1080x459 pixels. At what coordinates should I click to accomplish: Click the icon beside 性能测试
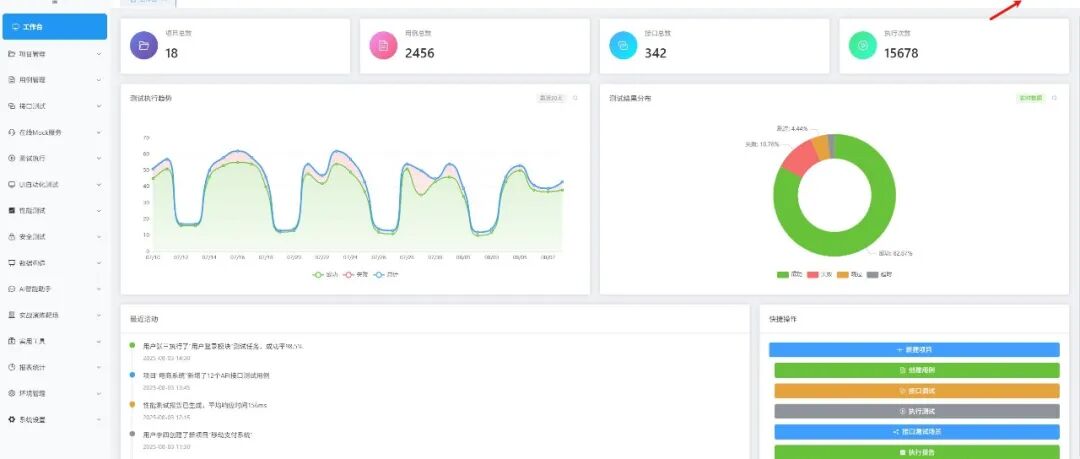[12, 210]
